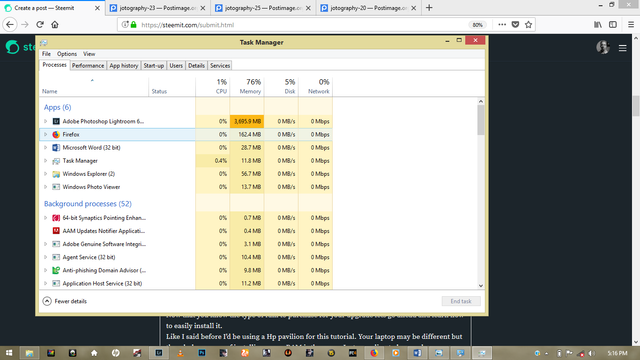
Task: Expand Agent Service (32 bit) row
Action: click(46, 257)
